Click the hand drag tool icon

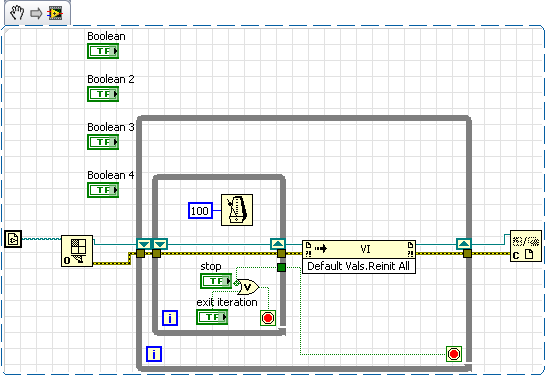pos(17,13)
